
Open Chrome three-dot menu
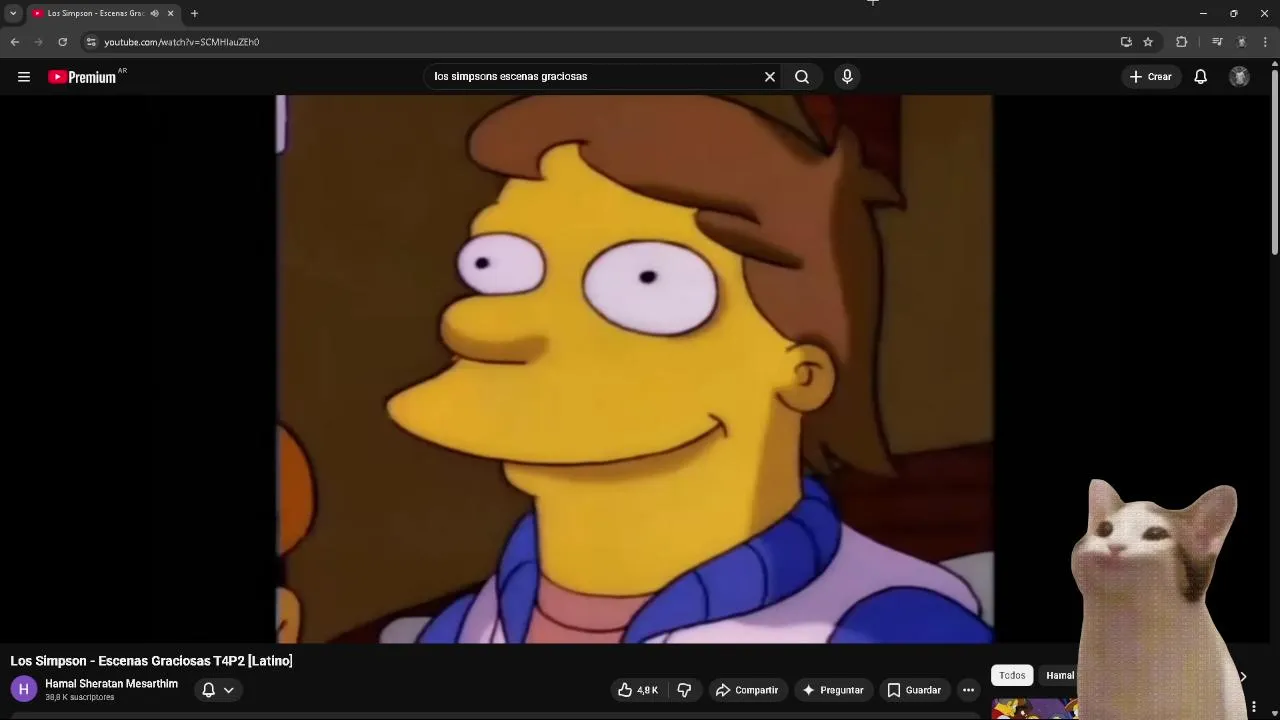(1266, 42)
